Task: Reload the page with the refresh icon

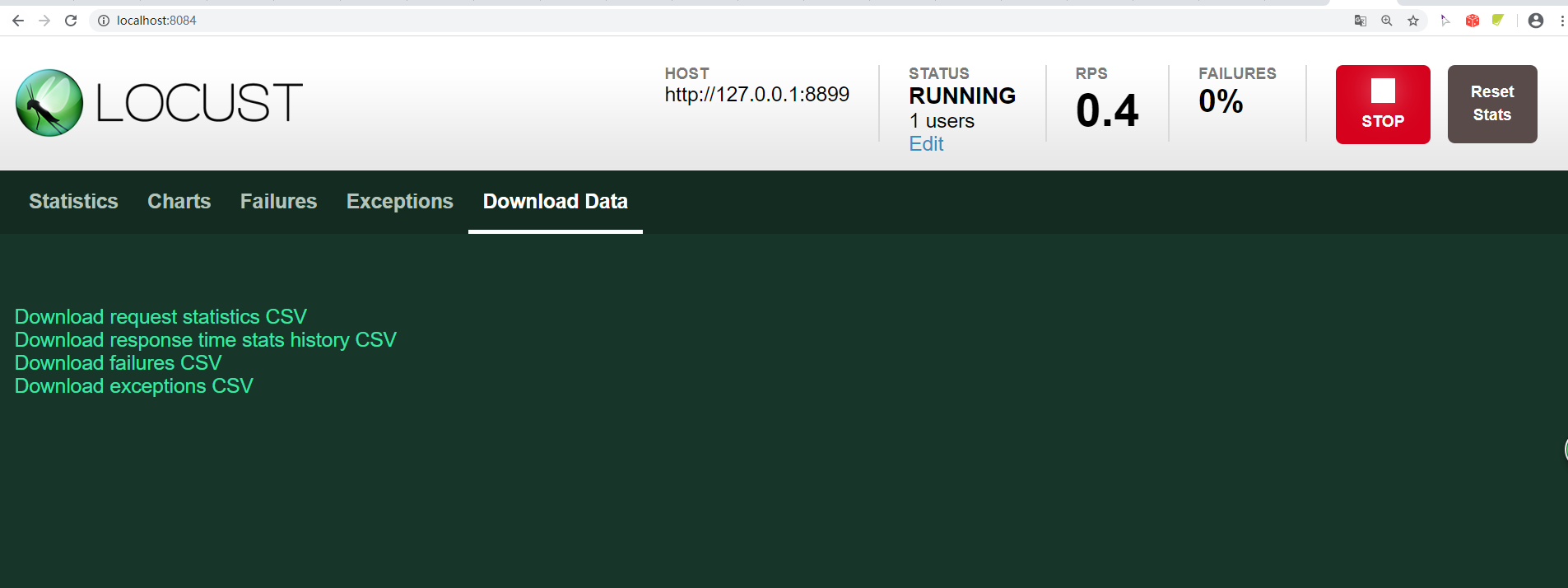Action: click(71, 21)
